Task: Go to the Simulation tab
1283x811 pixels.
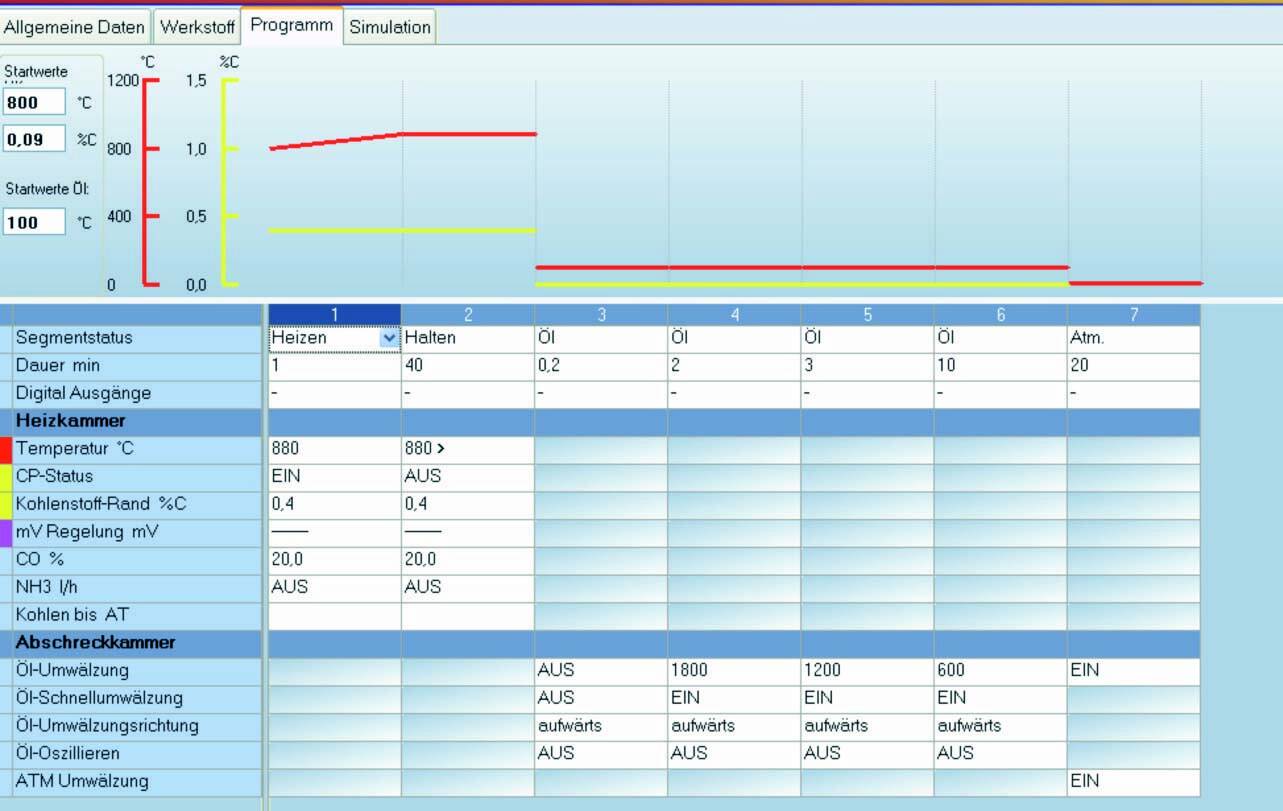Action: (x=389, y=28)
